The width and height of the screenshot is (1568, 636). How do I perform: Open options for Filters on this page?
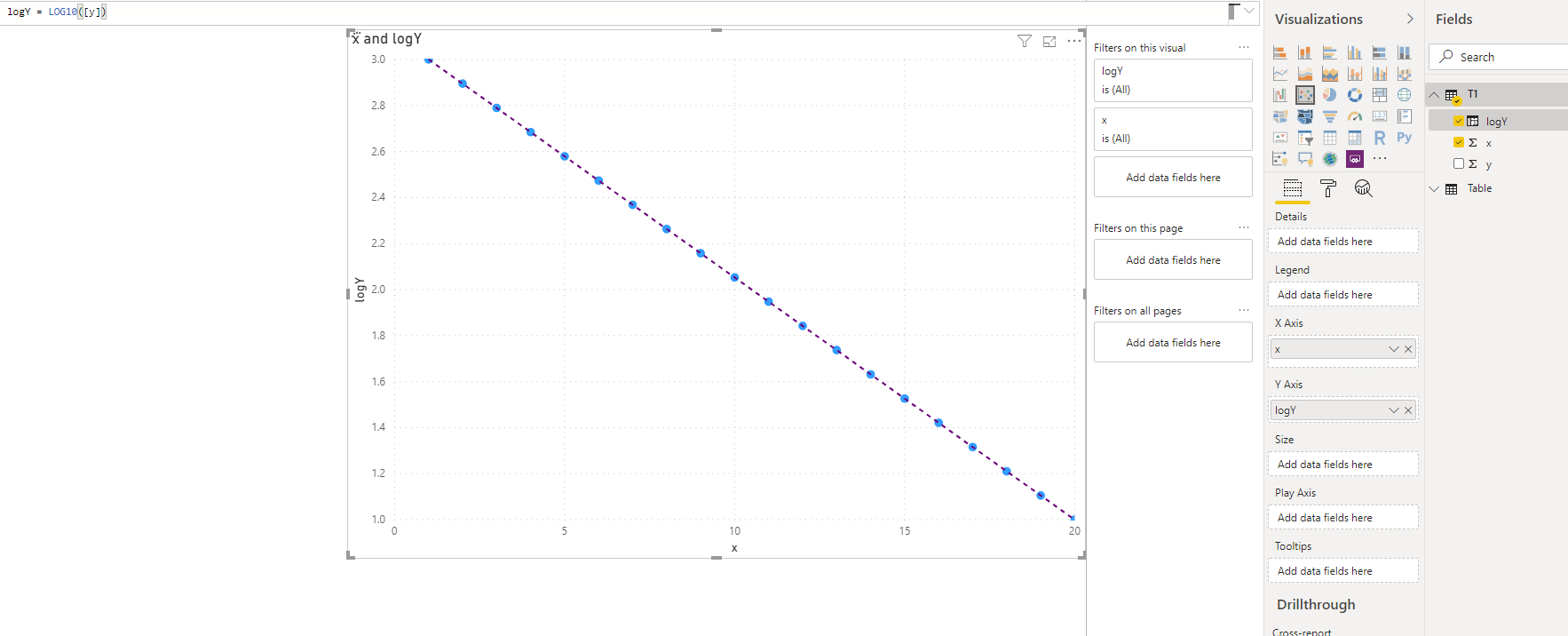[1244, 228]
